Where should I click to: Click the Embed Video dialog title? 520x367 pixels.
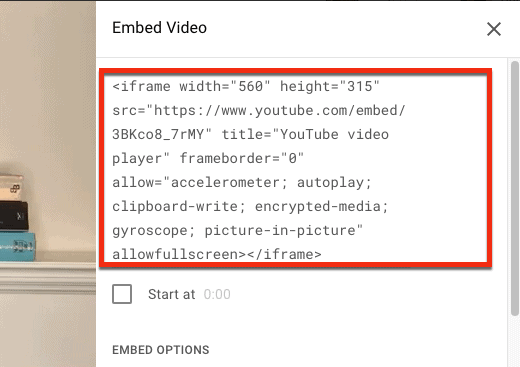(x=159, y=28)
